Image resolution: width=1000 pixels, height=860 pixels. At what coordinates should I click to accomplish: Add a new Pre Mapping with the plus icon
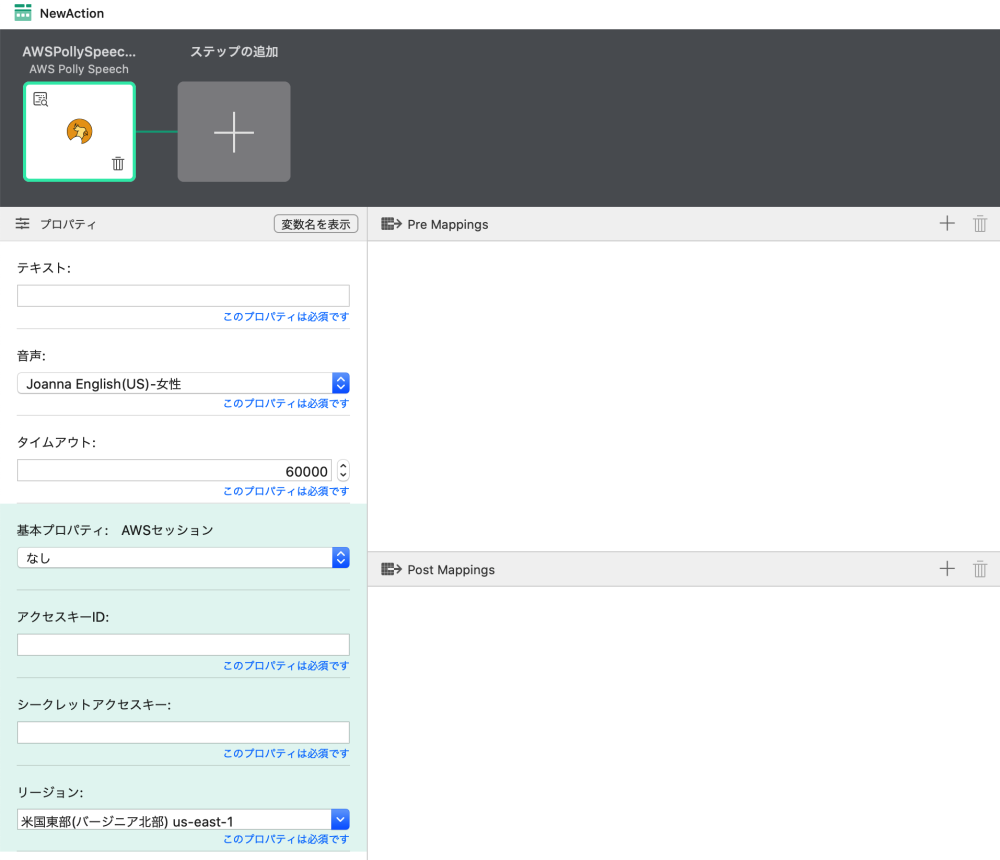pyautogui.click(x=946, y=223)
